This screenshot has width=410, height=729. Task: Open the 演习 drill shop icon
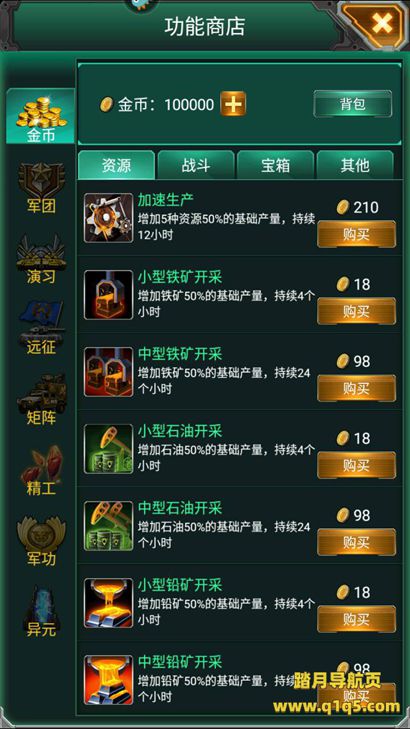tap(41, 258)
